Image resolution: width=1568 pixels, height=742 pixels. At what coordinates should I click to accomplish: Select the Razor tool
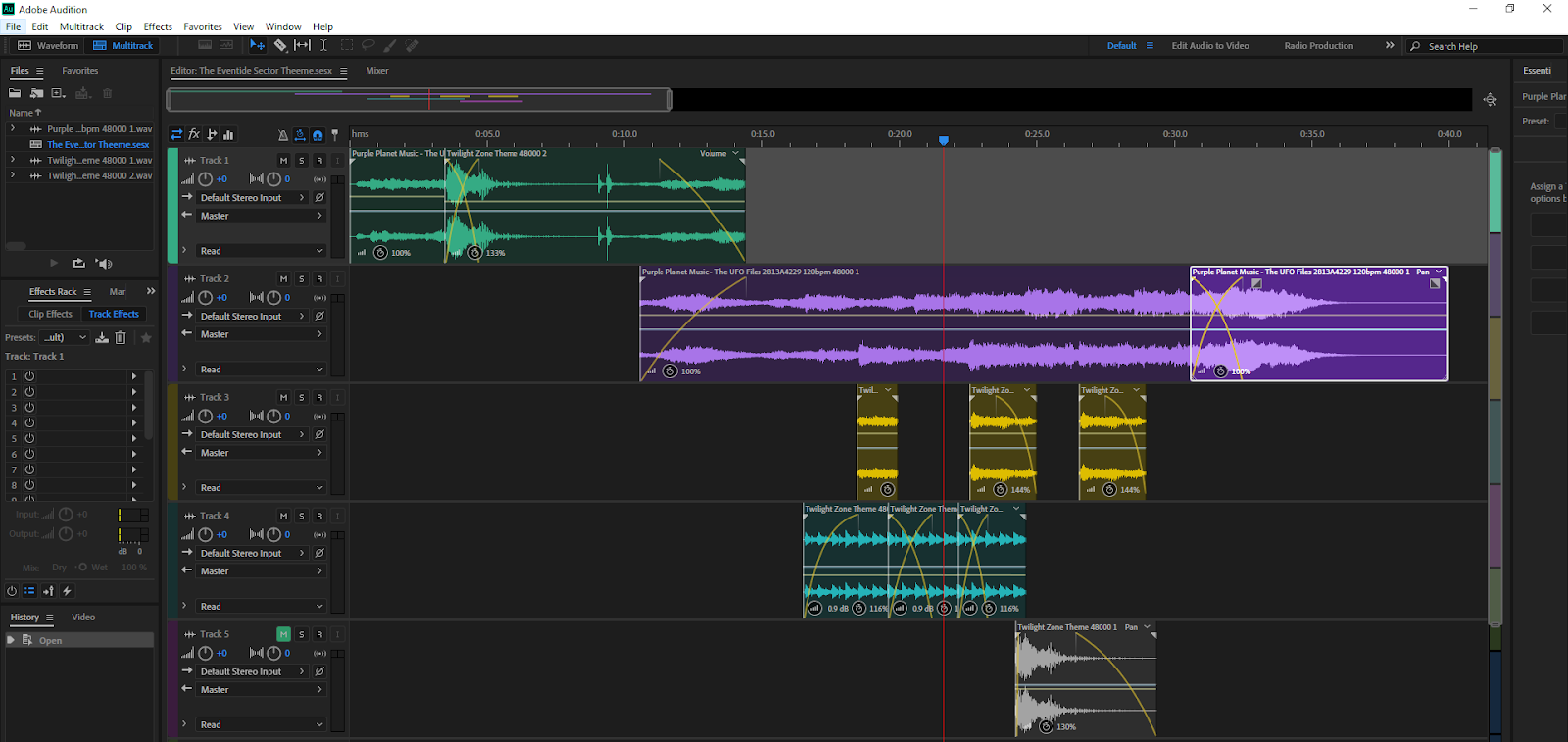280,45
